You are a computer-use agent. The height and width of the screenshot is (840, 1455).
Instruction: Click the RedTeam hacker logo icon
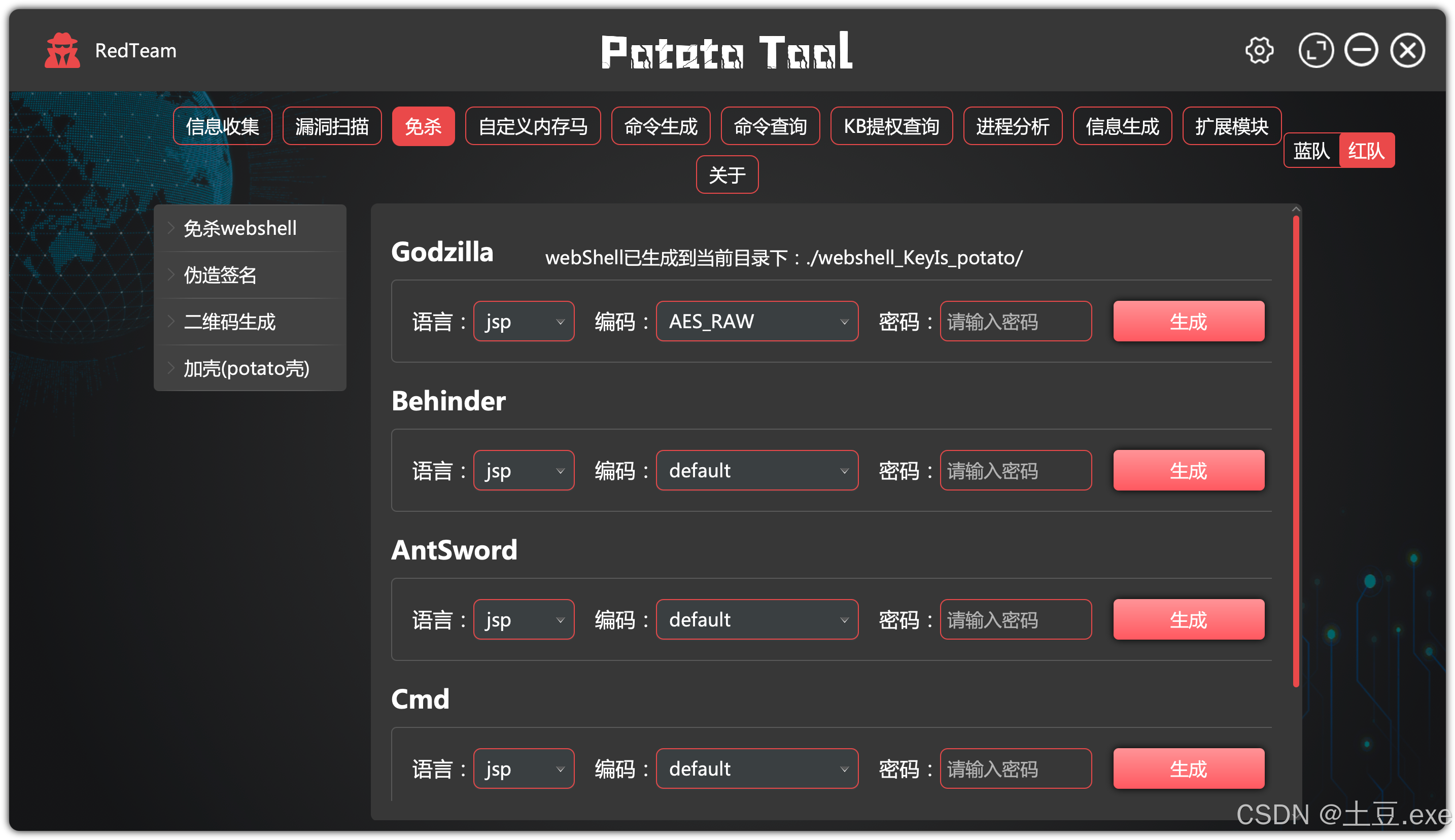coord(62,51)
